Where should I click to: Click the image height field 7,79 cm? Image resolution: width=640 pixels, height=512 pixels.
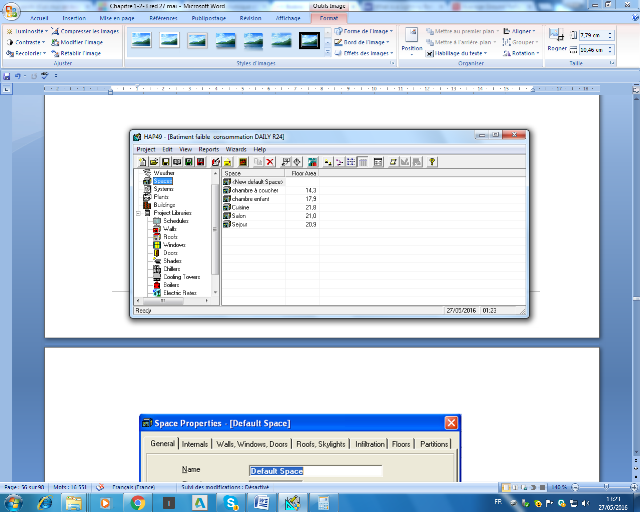click(x=593, y=36)
